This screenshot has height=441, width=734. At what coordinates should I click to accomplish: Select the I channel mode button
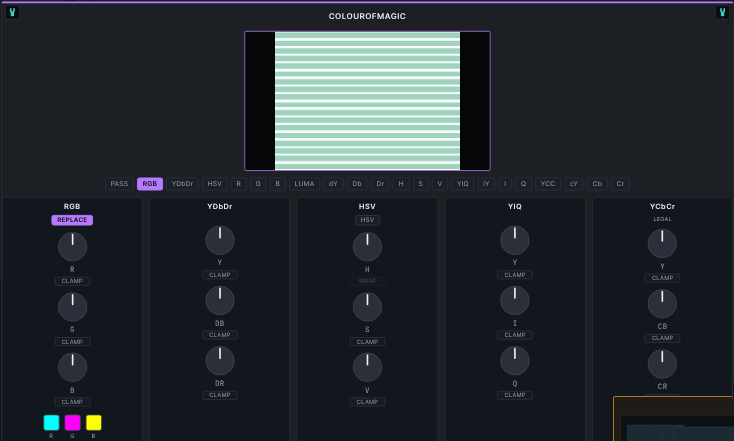pyautogui.click(x=505, y=184)
